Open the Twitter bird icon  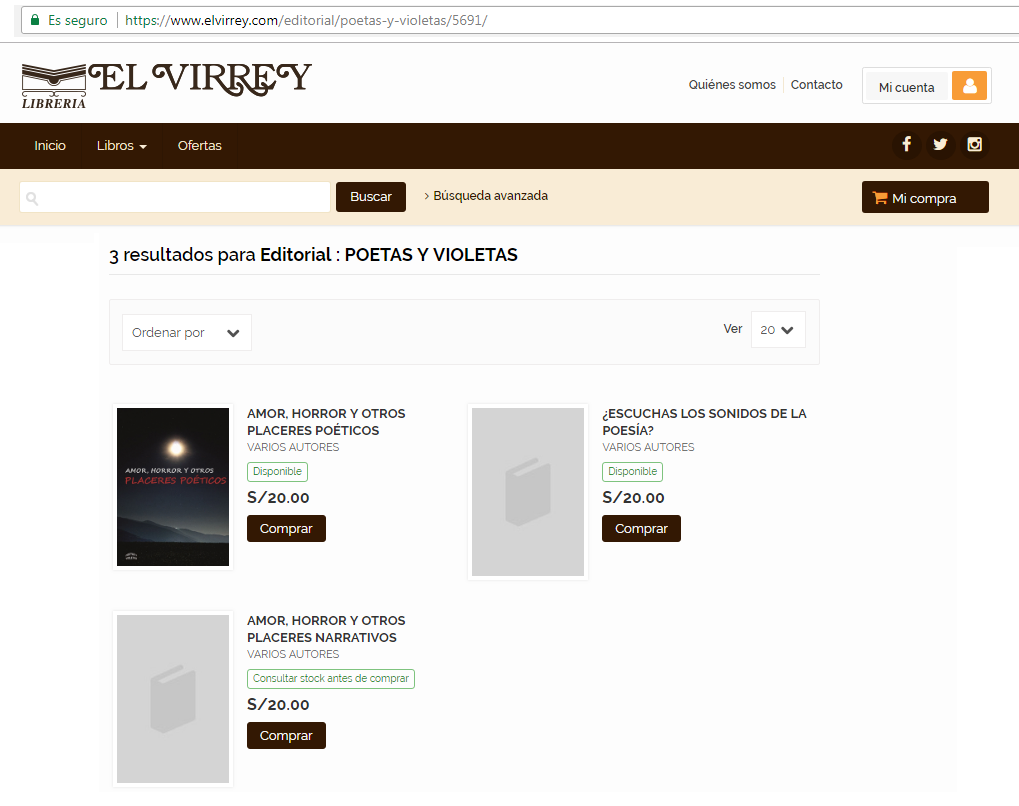pos(940,144)
